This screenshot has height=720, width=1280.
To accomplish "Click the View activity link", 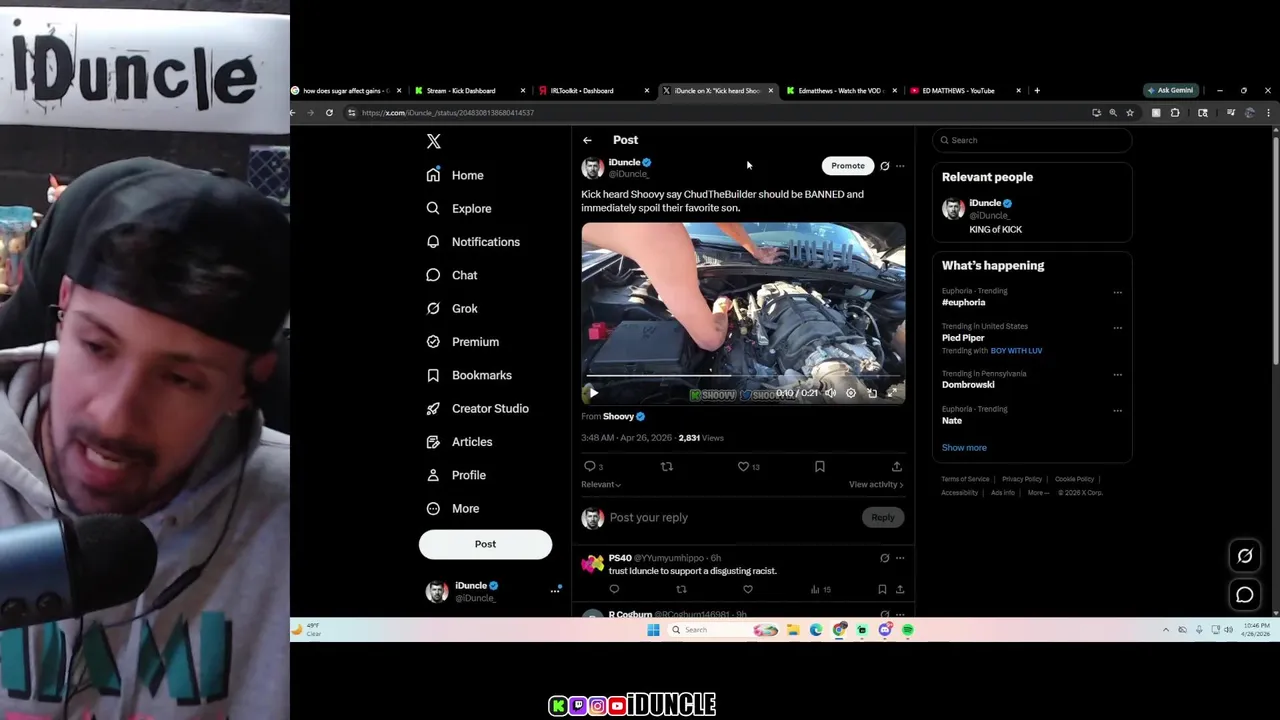I will pyautogui.click(x=876, y=484).
